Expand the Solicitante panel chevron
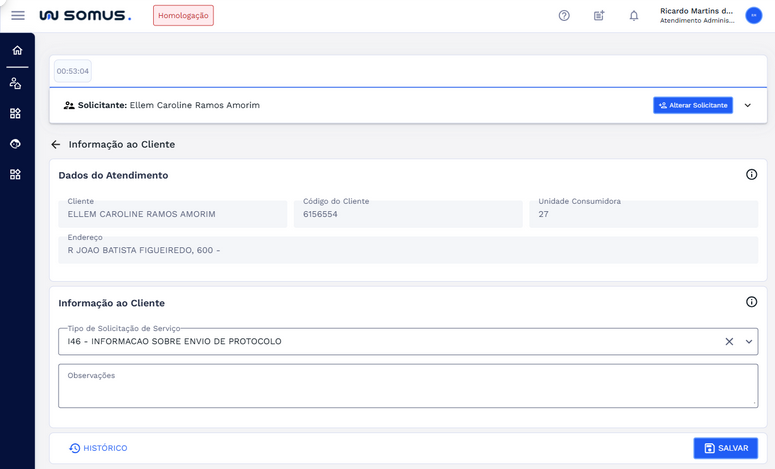Viewport: 775px width, 469px height. click(x=748, y=106)
